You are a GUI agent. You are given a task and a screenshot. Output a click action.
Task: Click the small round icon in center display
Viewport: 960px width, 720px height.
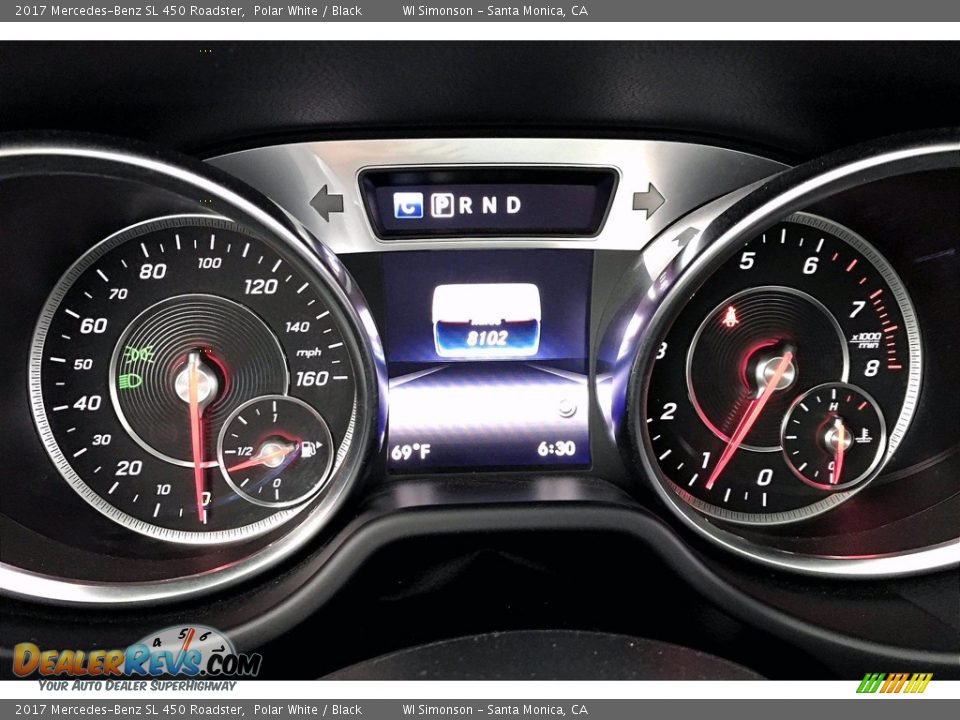point(567,408)
